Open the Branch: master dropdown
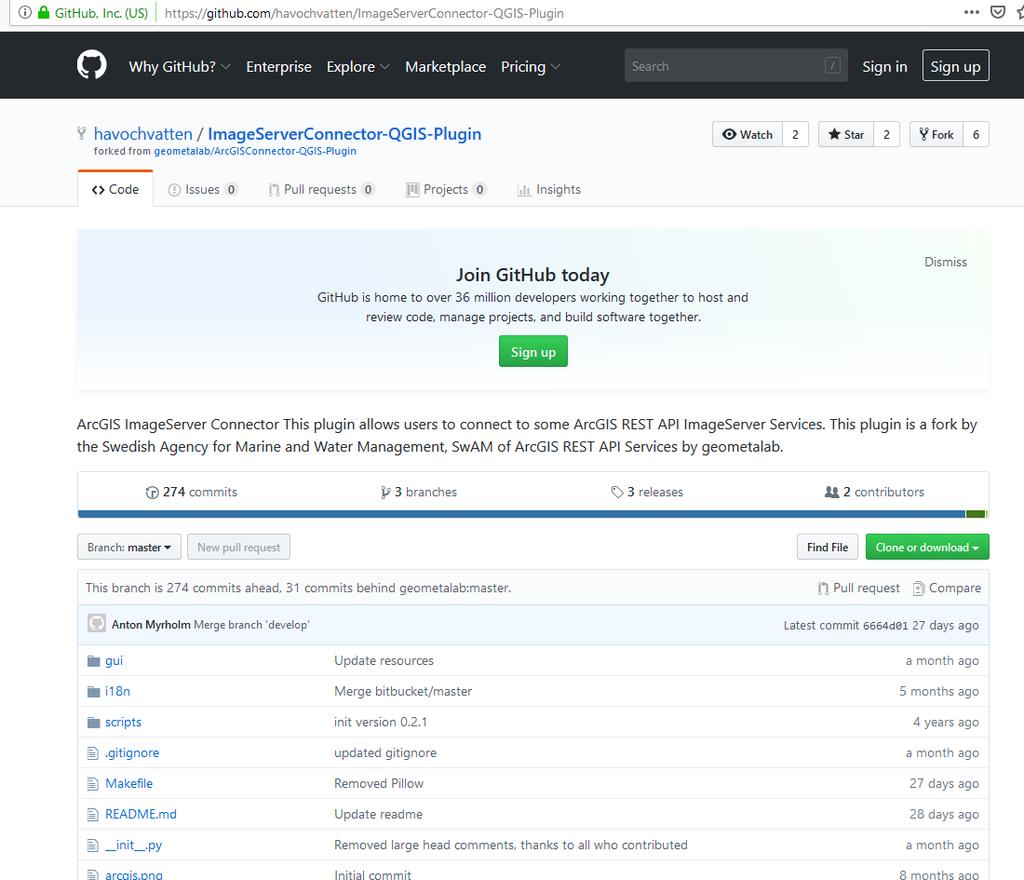Screen dimensions: 1024x880 pyautogui.click(x=129, y=547)
